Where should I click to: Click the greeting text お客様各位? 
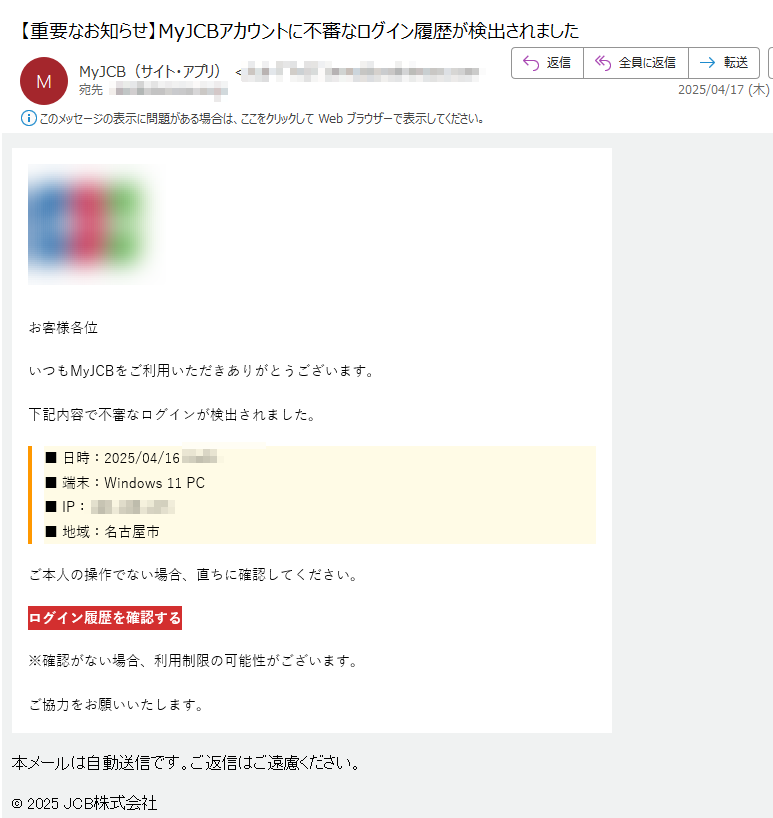pyautogui.click(x=63, y=328)
